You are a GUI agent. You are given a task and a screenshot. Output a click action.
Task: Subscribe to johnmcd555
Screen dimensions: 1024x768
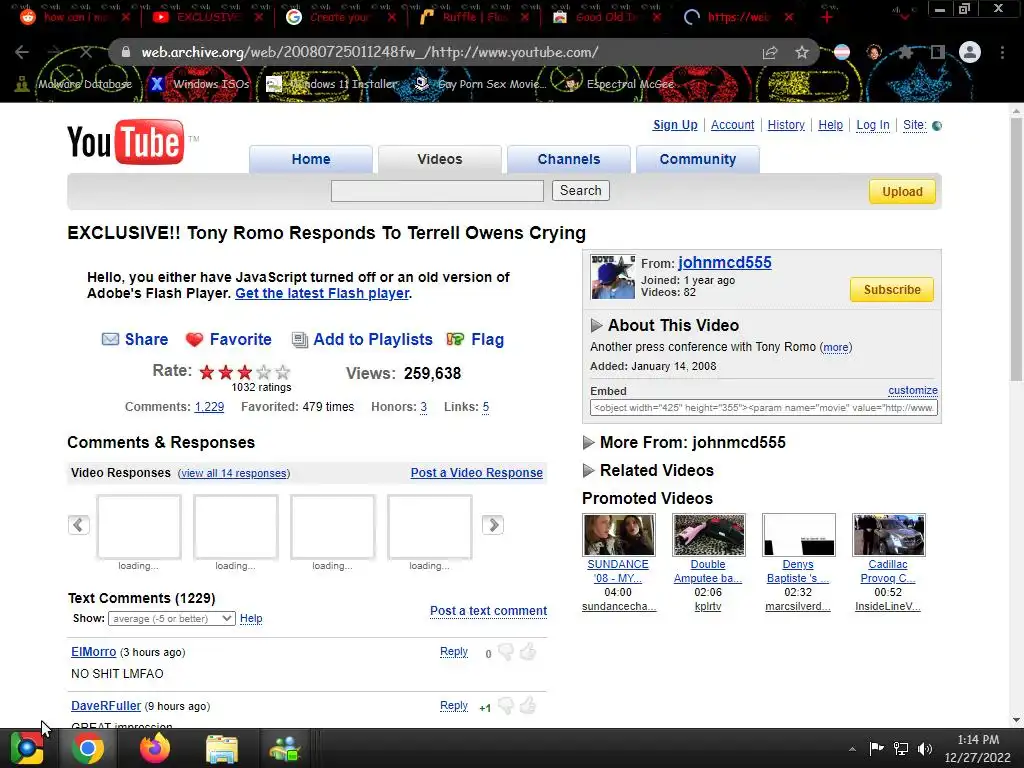[891, 289]
